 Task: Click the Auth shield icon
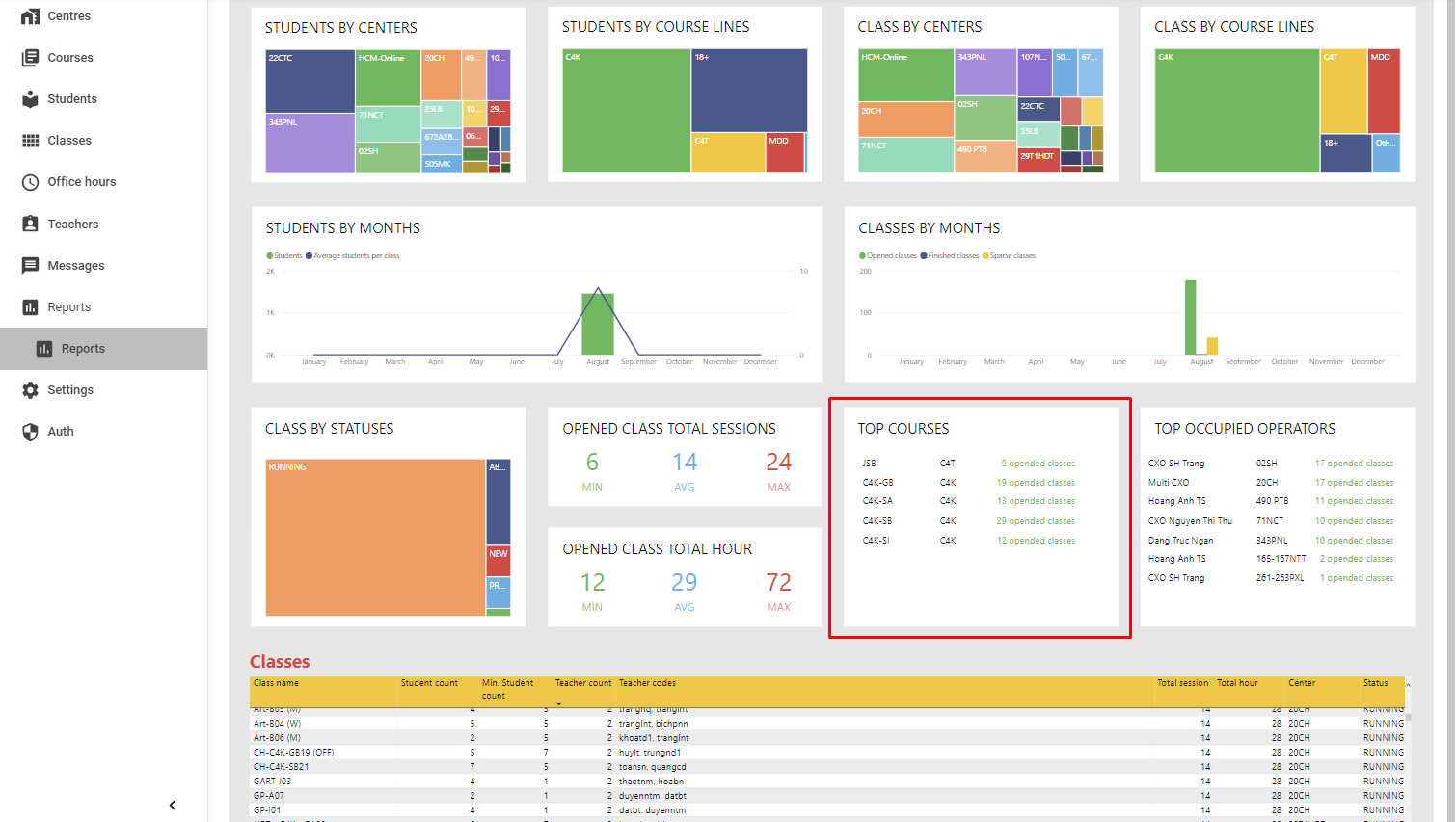31,432
